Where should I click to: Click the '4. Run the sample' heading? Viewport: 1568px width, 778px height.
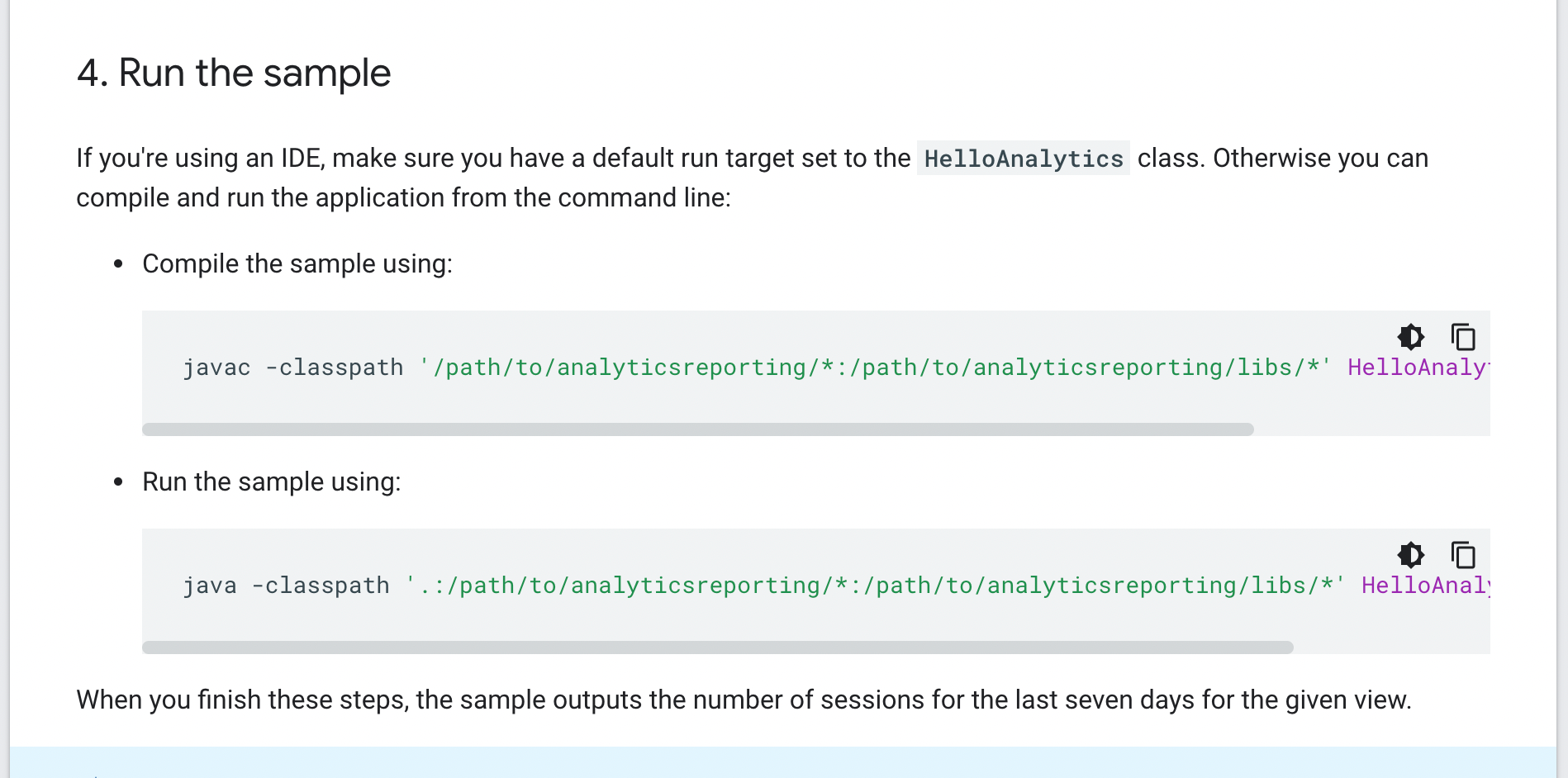point(234,73)
